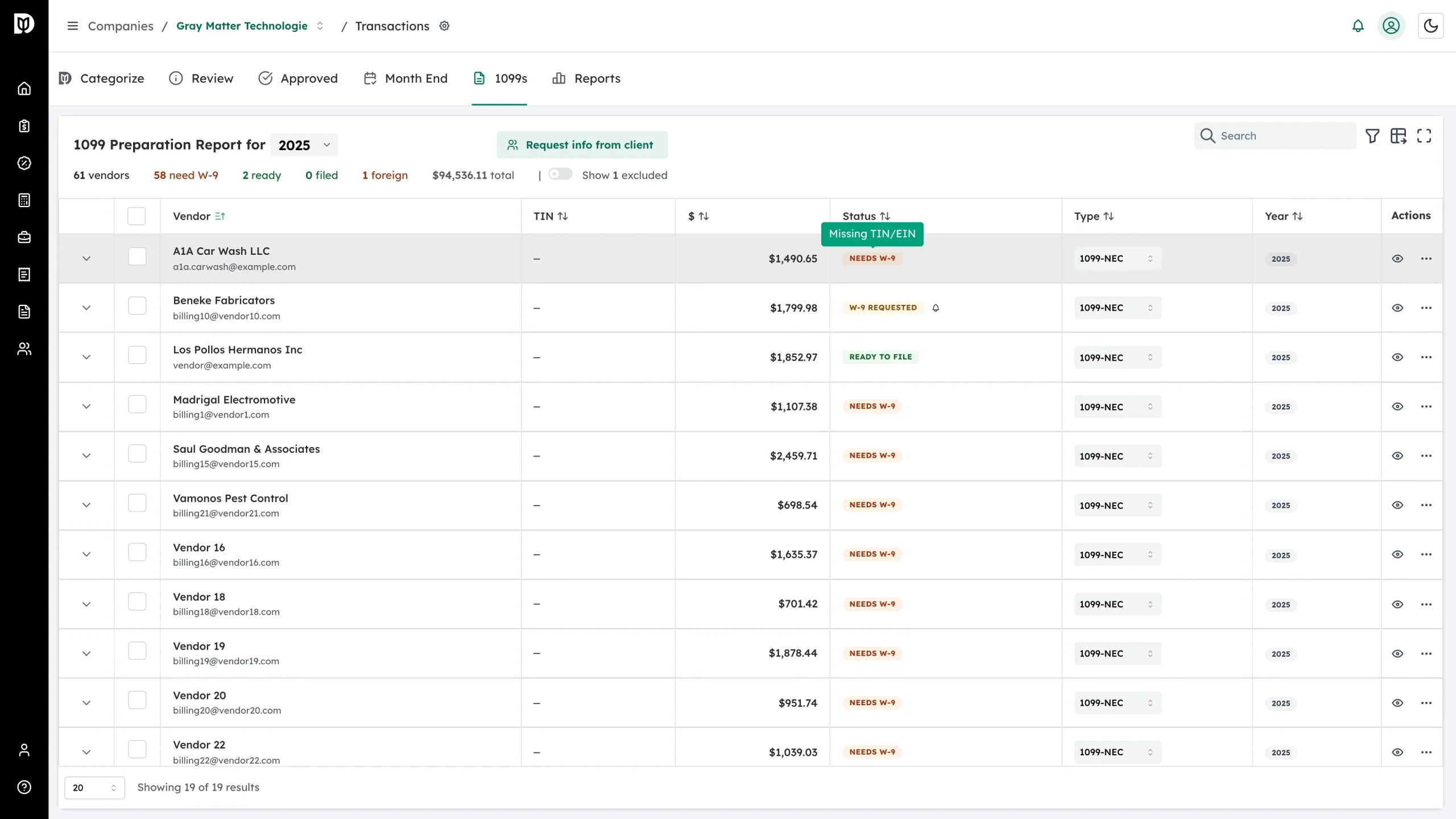Check the box for Beneke Fabricators
Viewport: 1456px width, 819px height.
click(x=137, y=306)
